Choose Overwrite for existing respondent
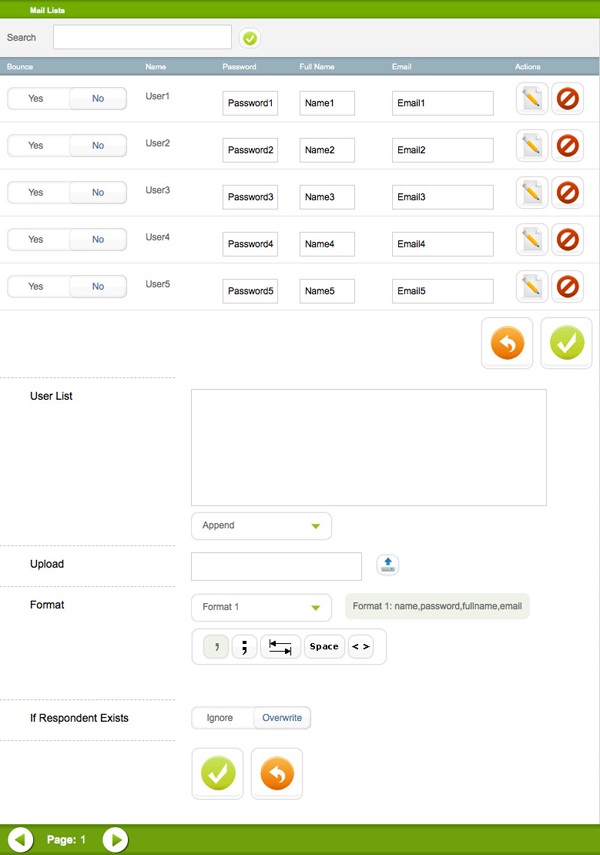 coord(282,718)
